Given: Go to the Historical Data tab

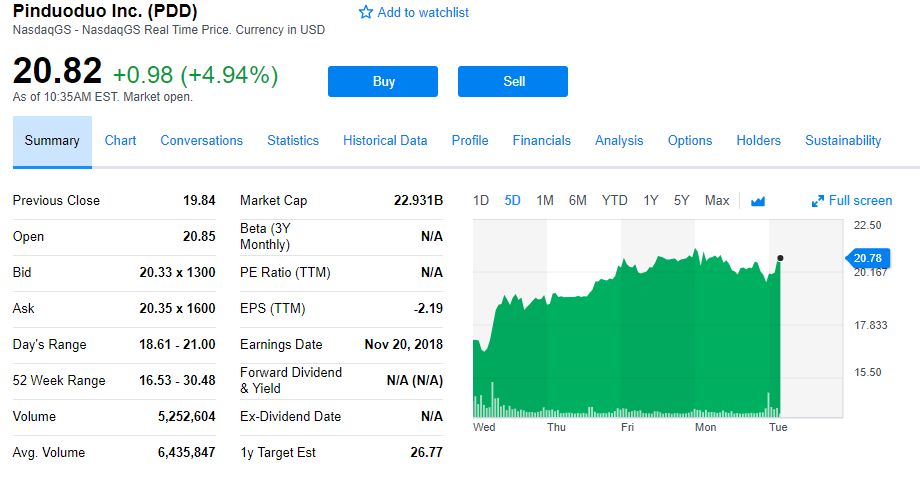Looking at the screenshot, I should tap(385, 141).
